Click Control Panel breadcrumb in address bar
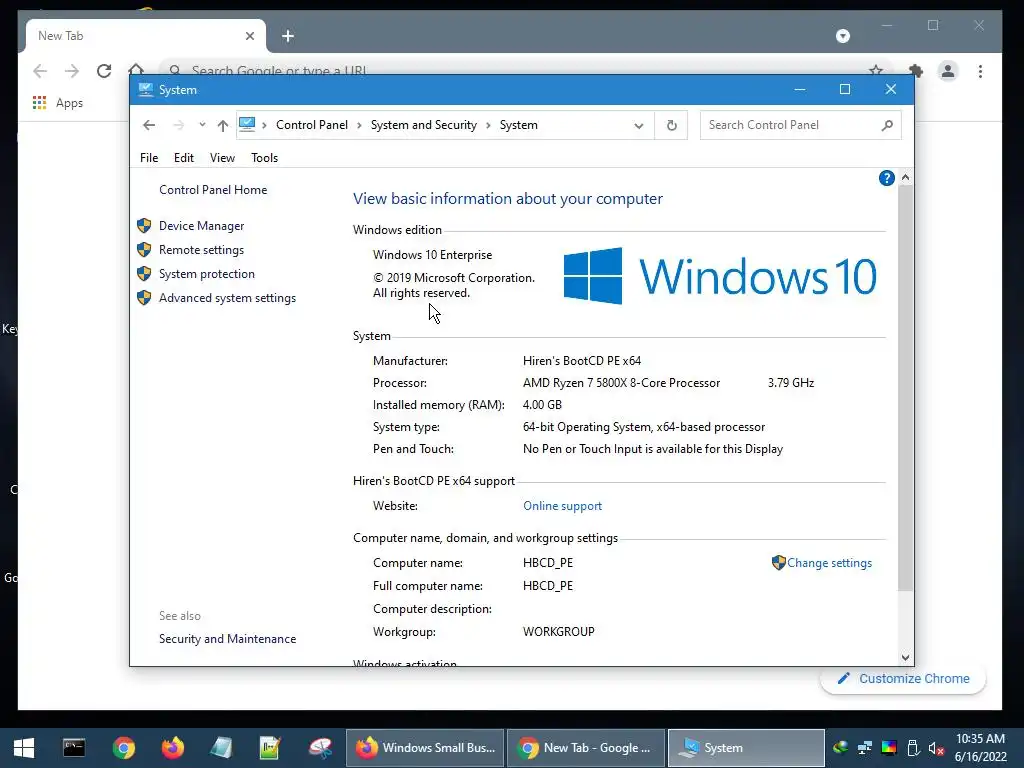Viewport: 1024px width, 768px height. (312, 125)
